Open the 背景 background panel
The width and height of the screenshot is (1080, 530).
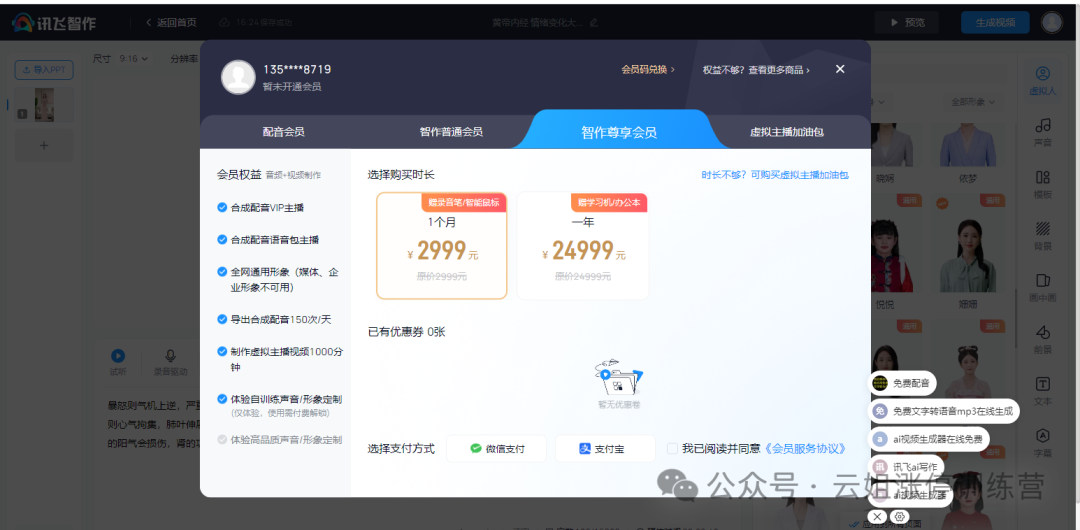1042,236
